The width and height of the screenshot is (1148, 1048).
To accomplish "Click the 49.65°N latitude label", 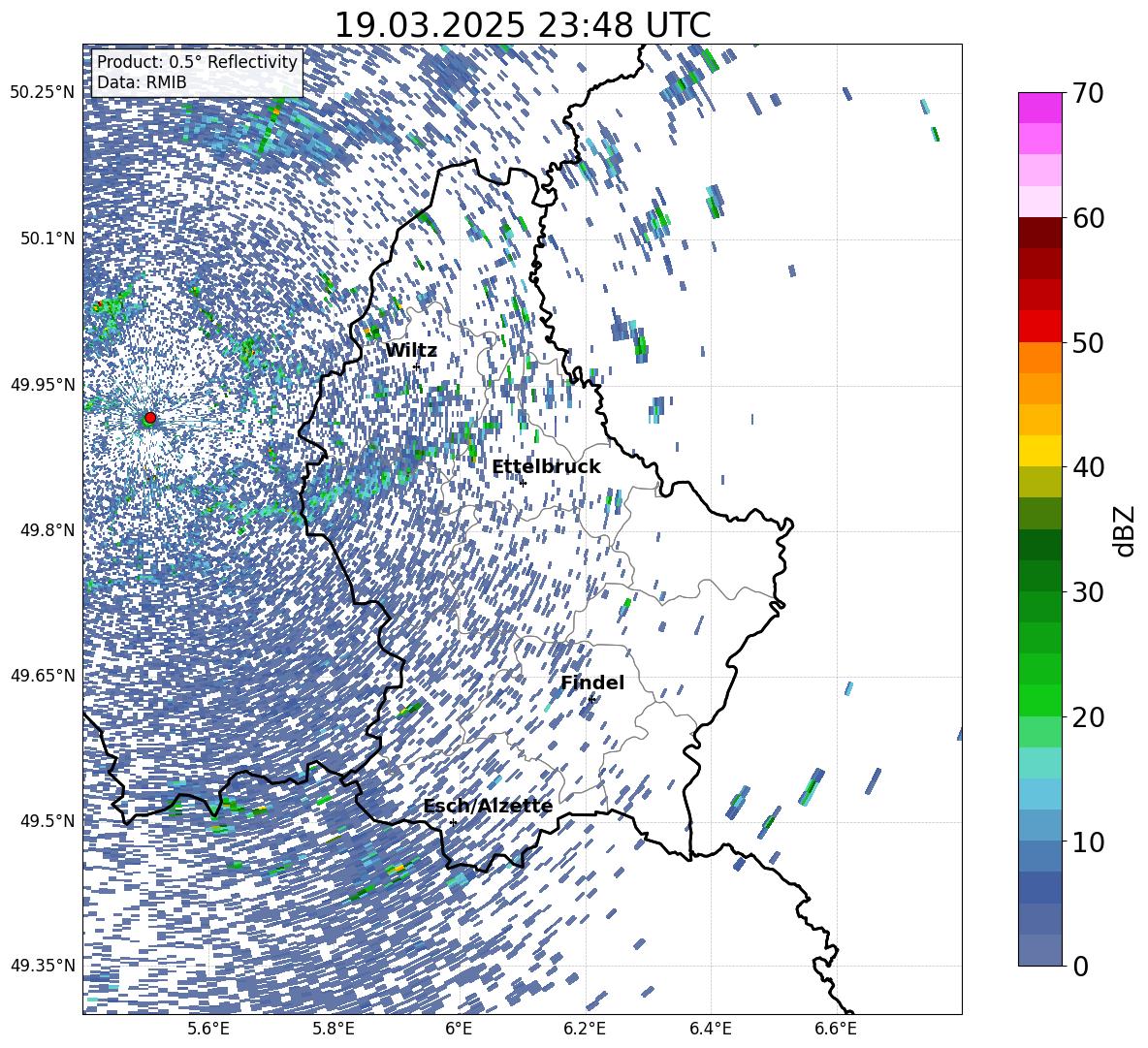I will [43, 675].
